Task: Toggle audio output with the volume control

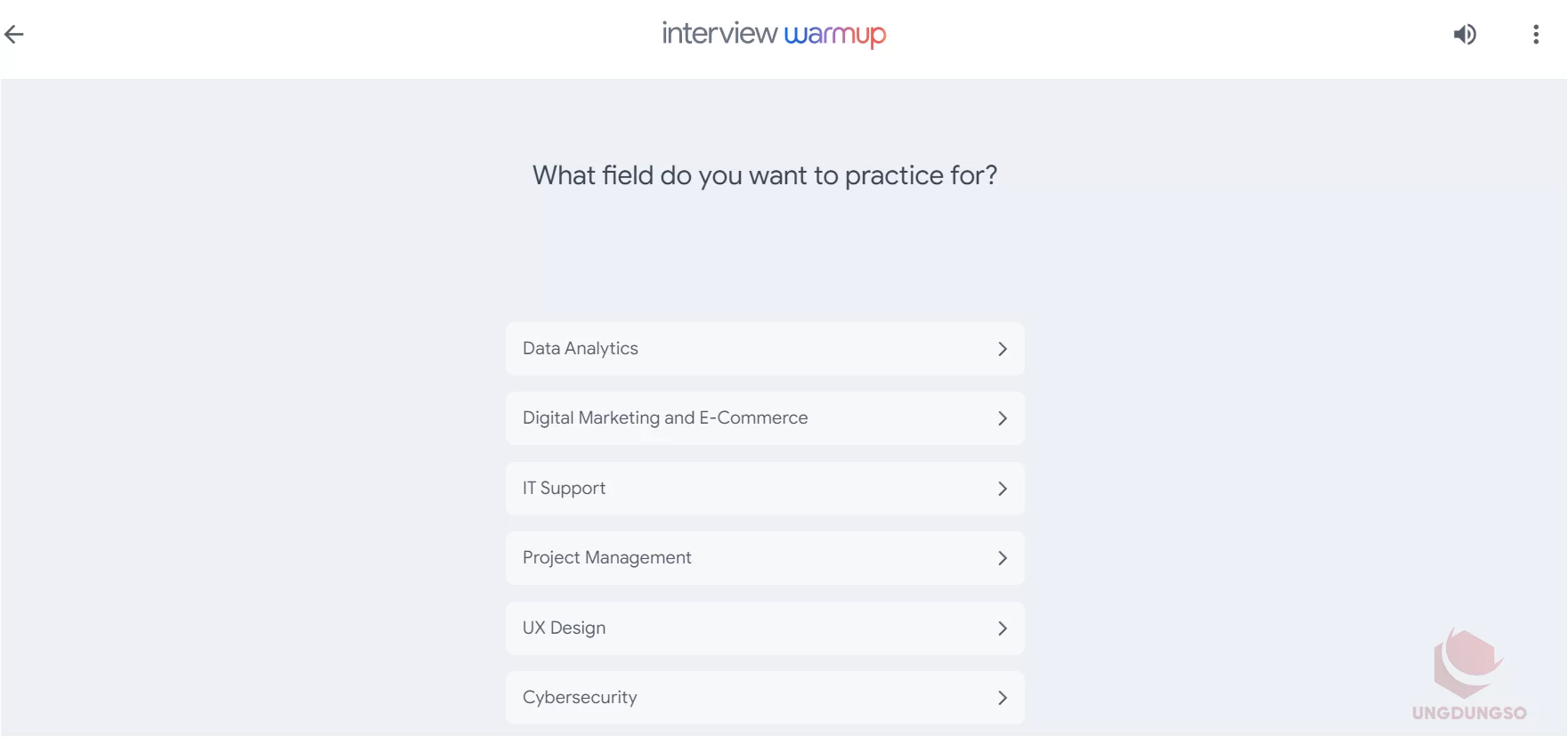Action: click(x=1464, y=34)
